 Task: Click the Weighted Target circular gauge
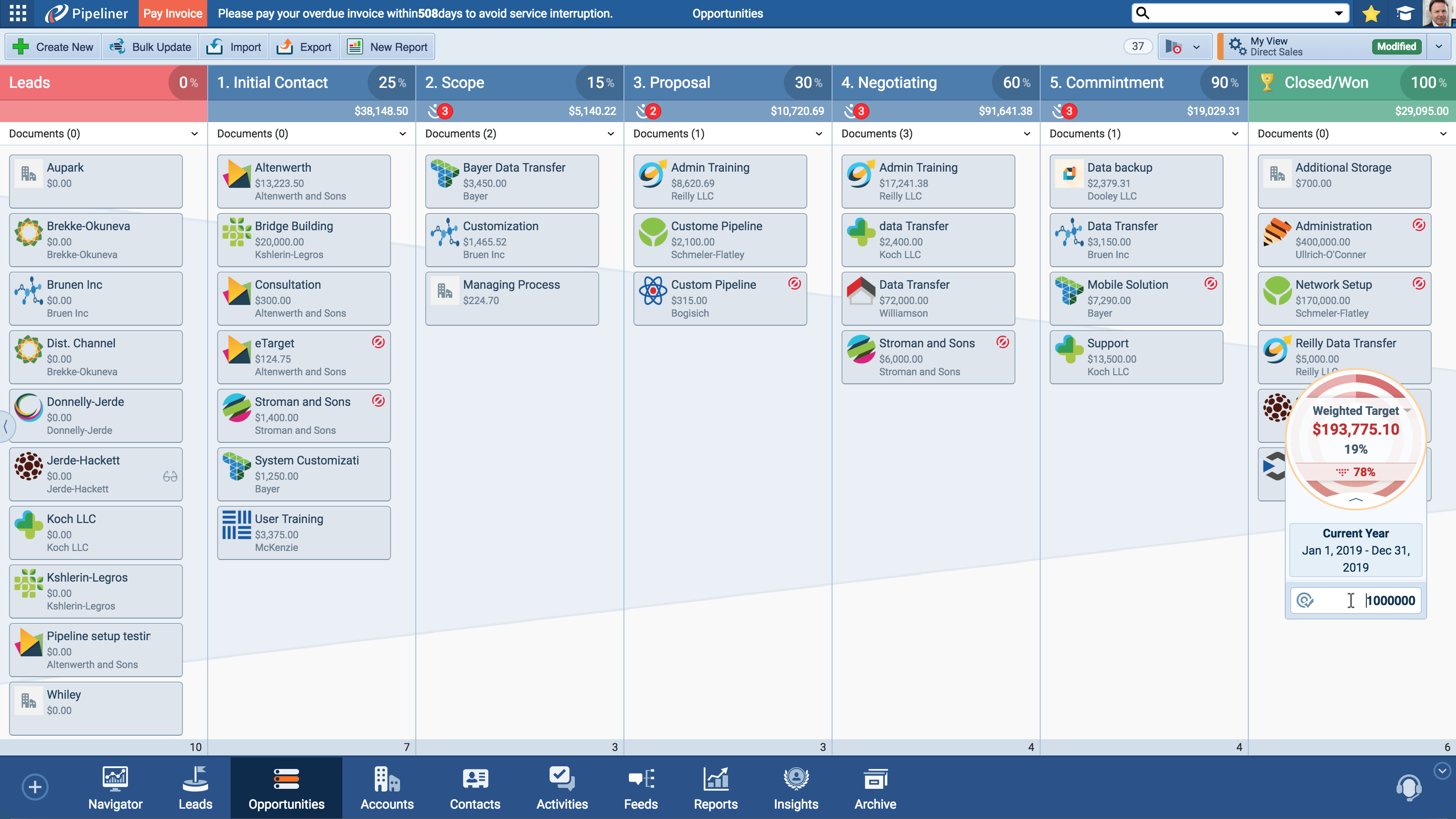tap(1356, 440)
